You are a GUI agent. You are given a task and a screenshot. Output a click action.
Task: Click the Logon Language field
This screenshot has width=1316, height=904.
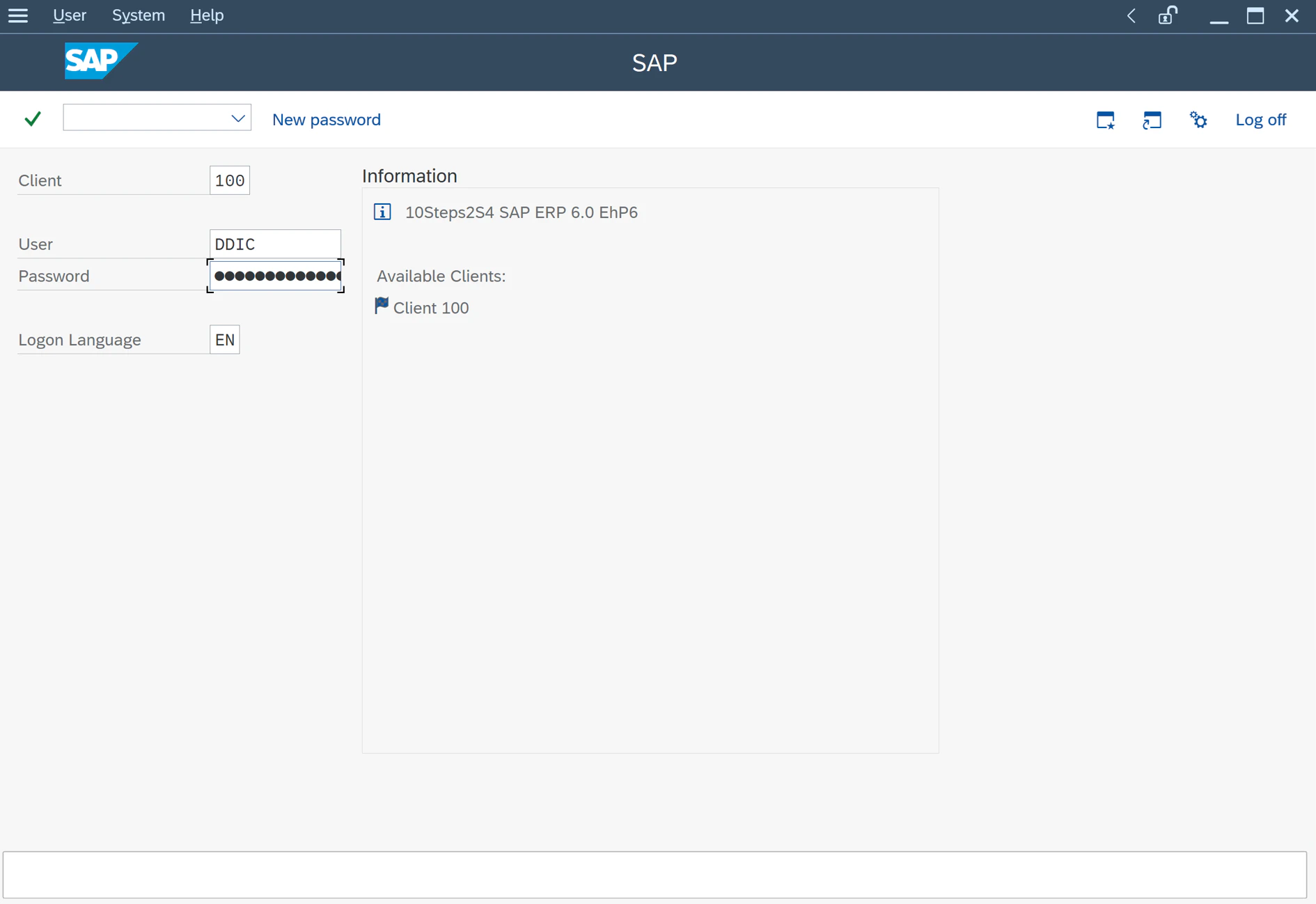[x=225, y=340]
